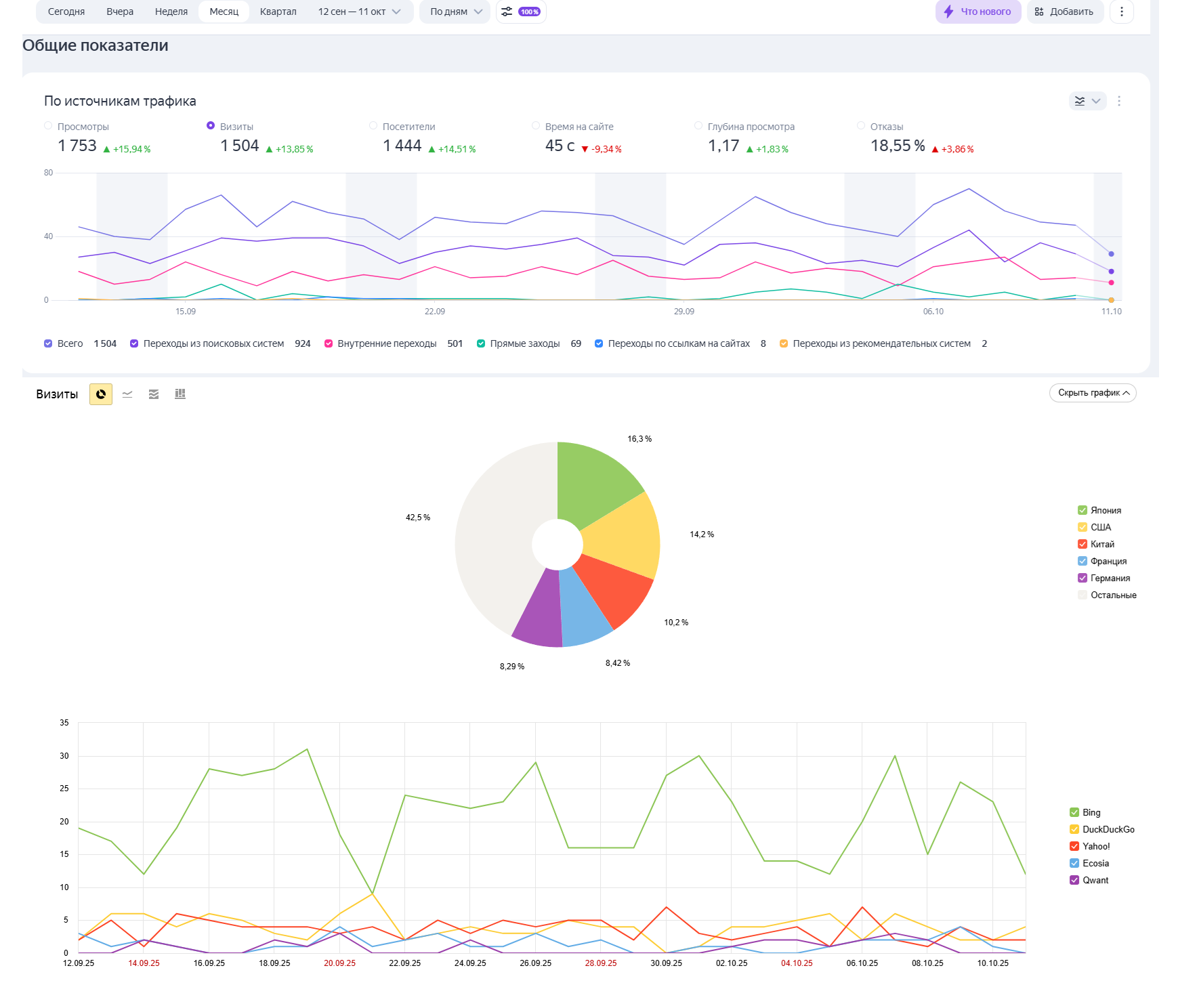Image resolution: width=1178 pixels, height=1008 pixels.
Task: Select the pie chart view icon
Action: click(x=101, y=394)
